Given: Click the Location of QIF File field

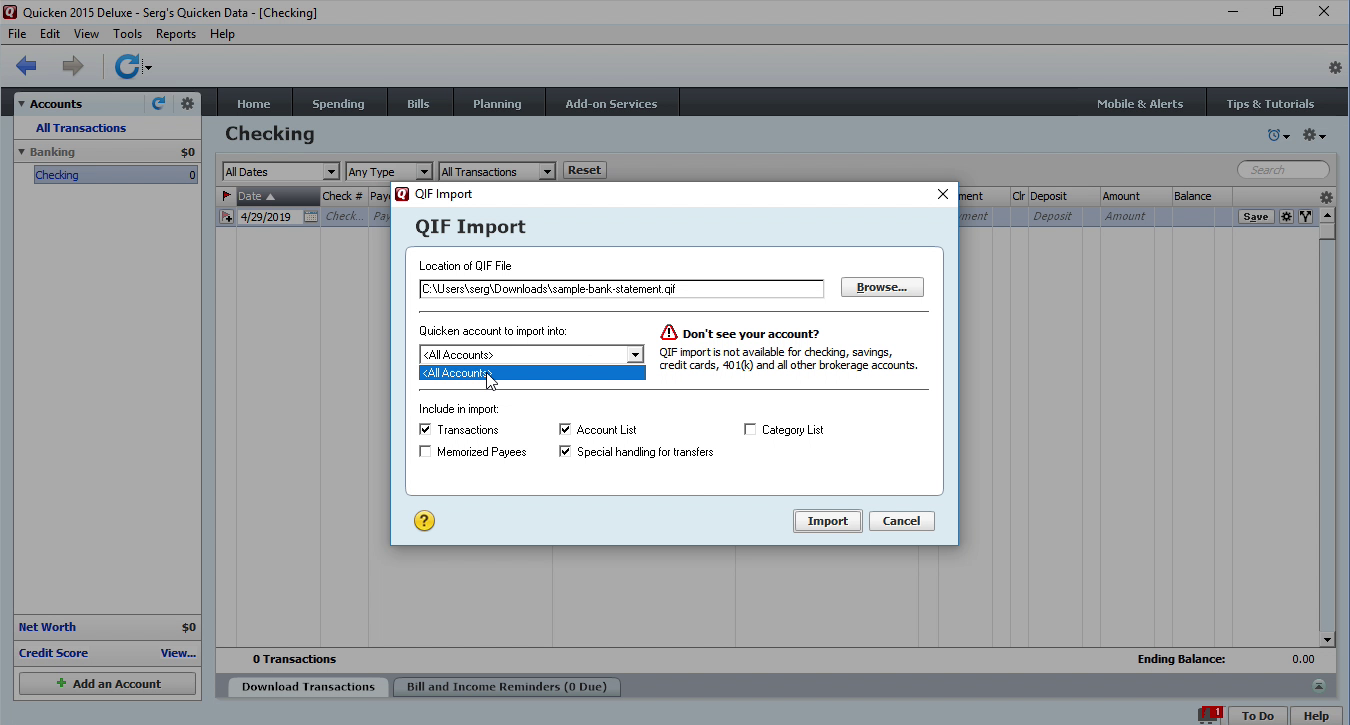Looking at the screenshot, I should point(621,289).
